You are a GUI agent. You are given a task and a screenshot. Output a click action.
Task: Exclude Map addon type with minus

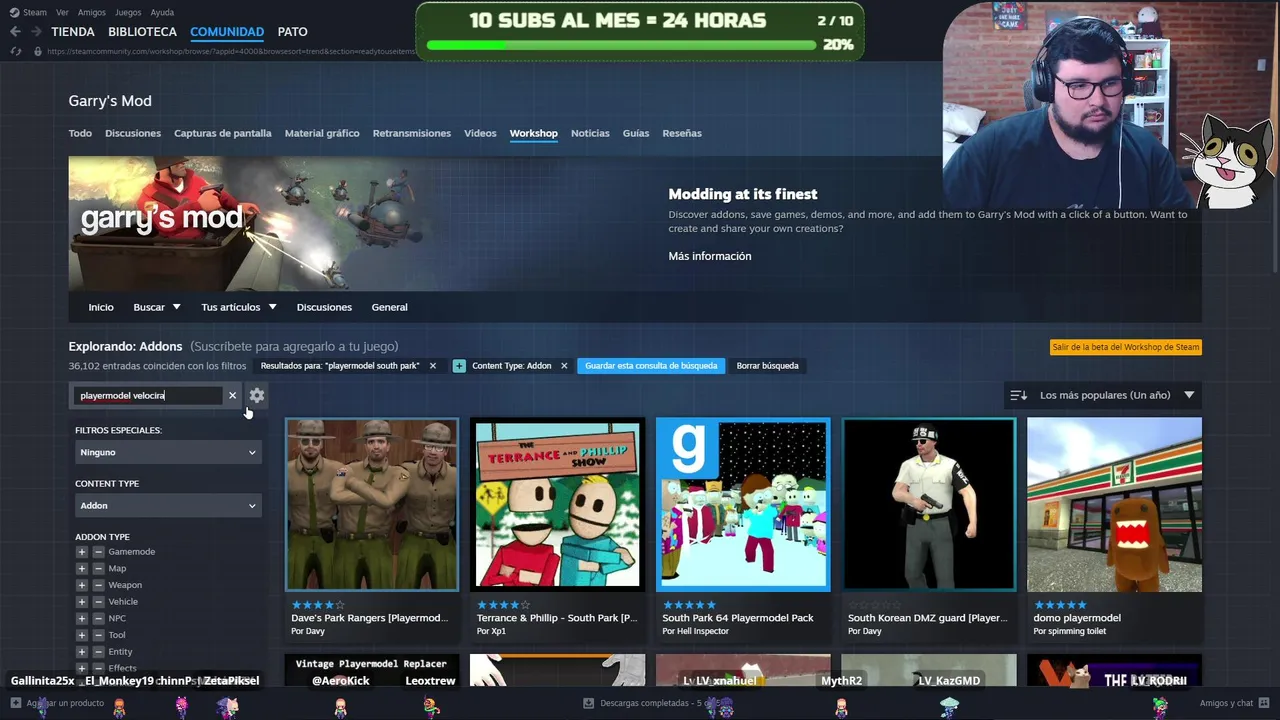pos(98,569)
